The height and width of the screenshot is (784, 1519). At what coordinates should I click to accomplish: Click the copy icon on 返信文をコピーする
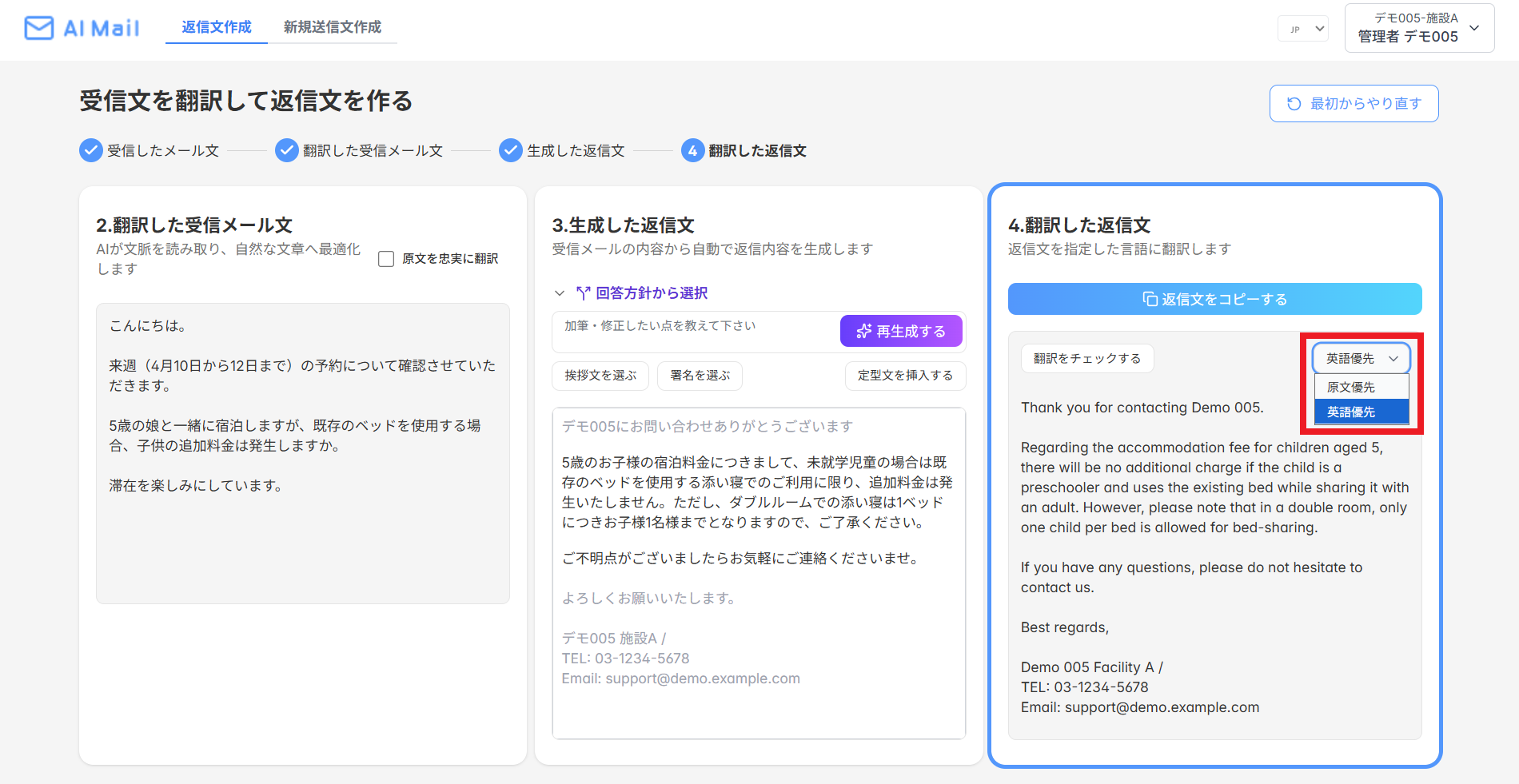[x=1150, y=299]
